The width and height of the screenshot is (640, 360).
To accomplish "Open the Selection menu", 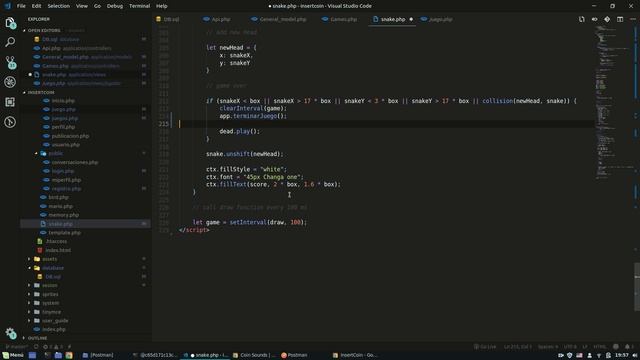I will click(59, 6).
